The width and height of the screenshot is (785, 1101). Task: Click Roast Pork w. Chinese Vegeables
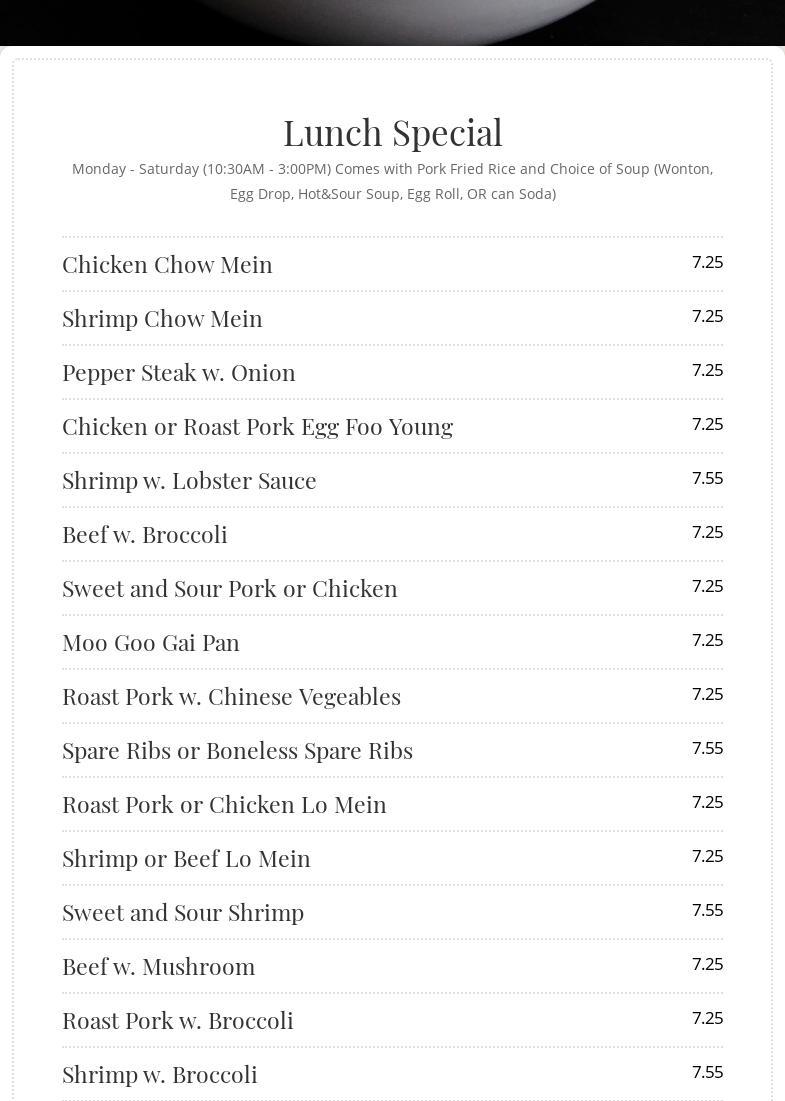231,696
